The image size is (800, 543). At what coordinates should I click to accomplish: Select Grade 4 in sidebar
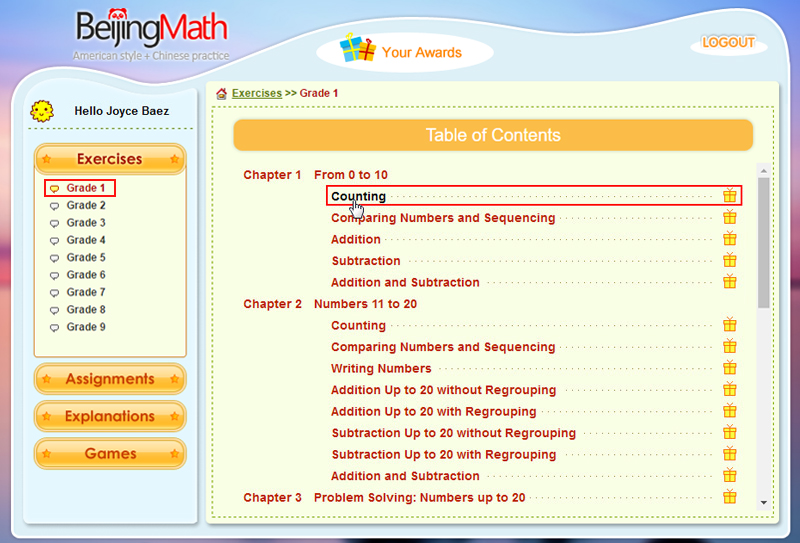click(86, 240)
